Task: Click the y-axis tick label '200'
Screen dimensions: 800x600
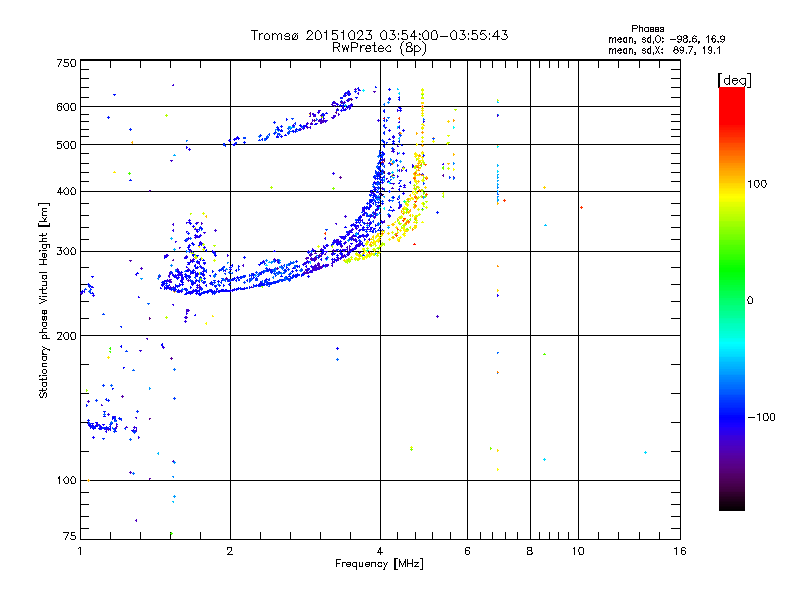Action: tap(66, 336)
